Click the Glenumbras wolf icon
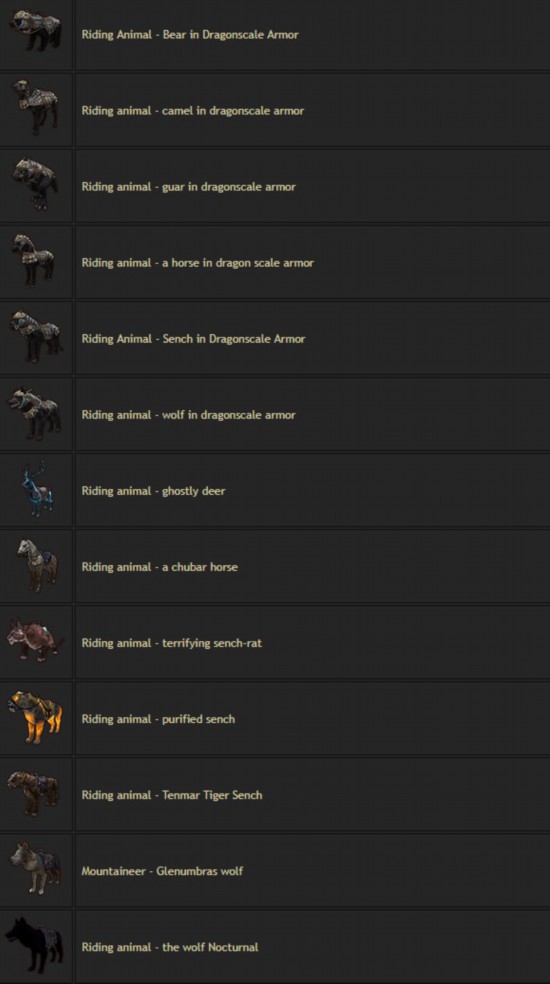 (x=36, y=869)
